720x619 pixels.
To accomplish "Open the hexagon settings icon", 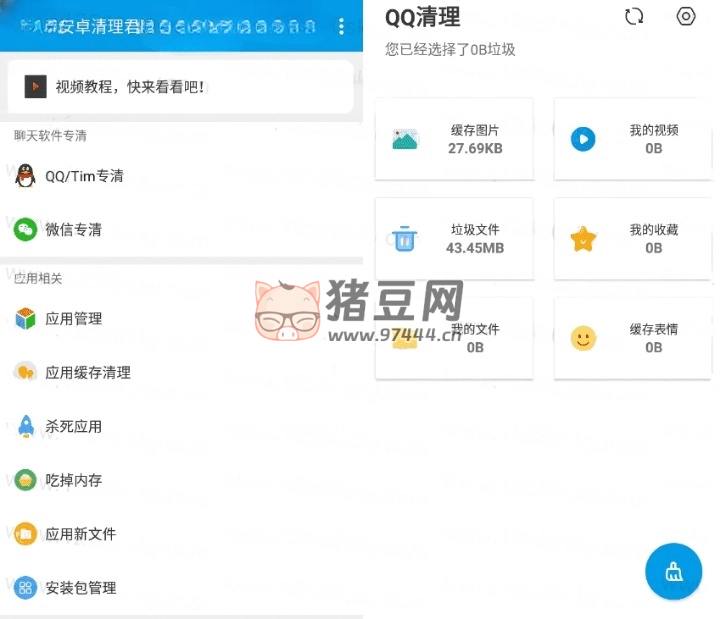I will pos(686,17).
